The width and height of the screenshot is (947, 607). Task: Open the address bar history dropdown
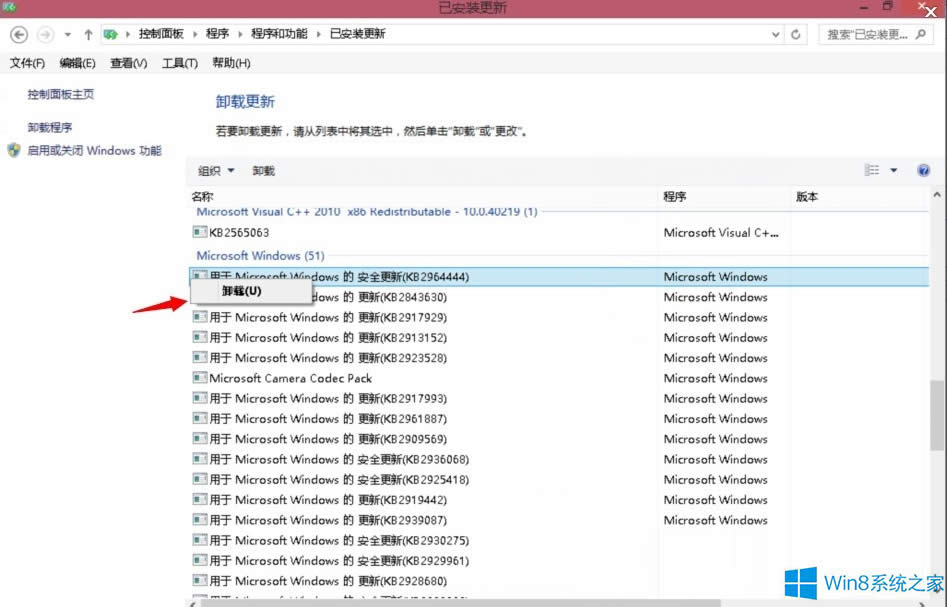pyautogui.click(x=775, y=34)
